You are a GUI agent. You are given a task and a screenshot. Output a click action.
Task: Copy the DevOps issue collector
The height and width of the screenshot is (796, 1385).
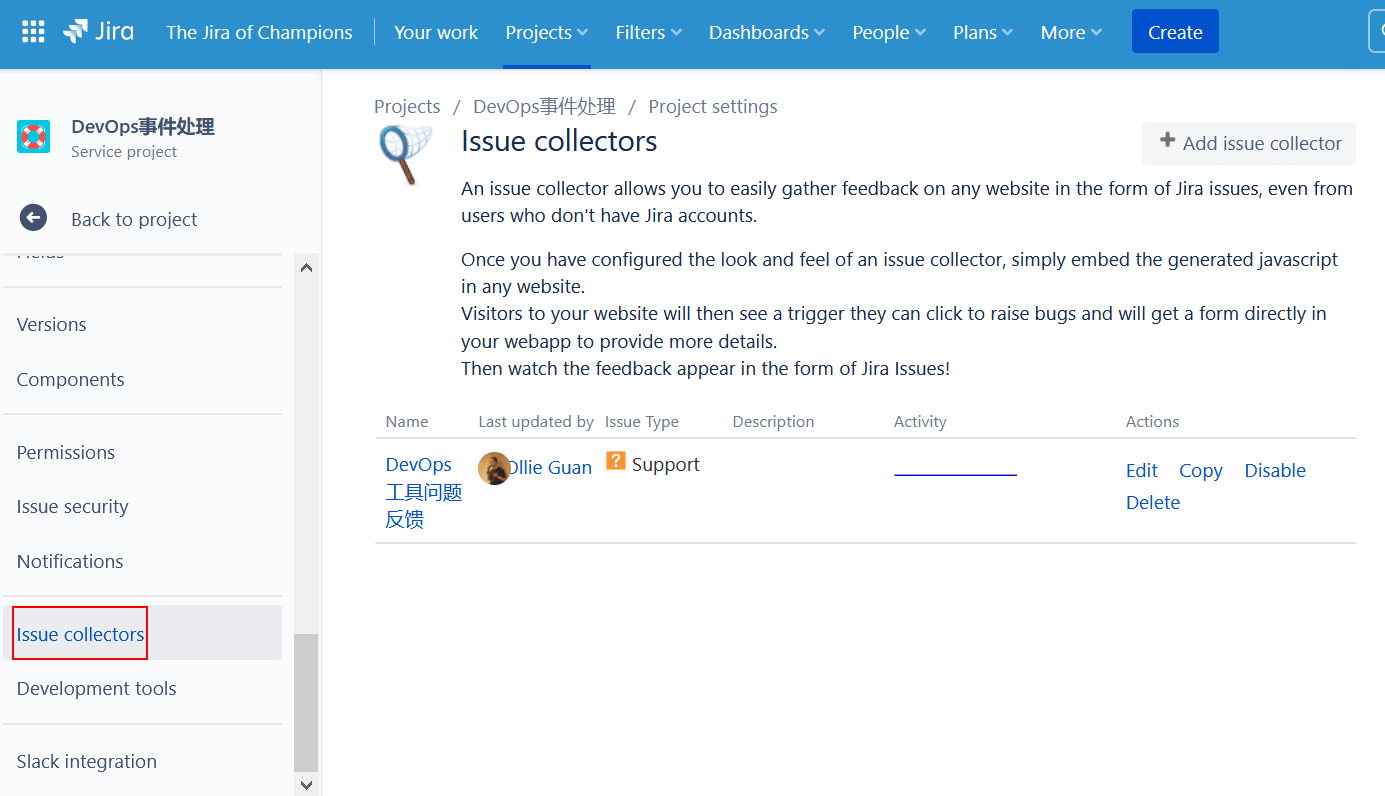pyautogui.click(x=1200, y=470)
